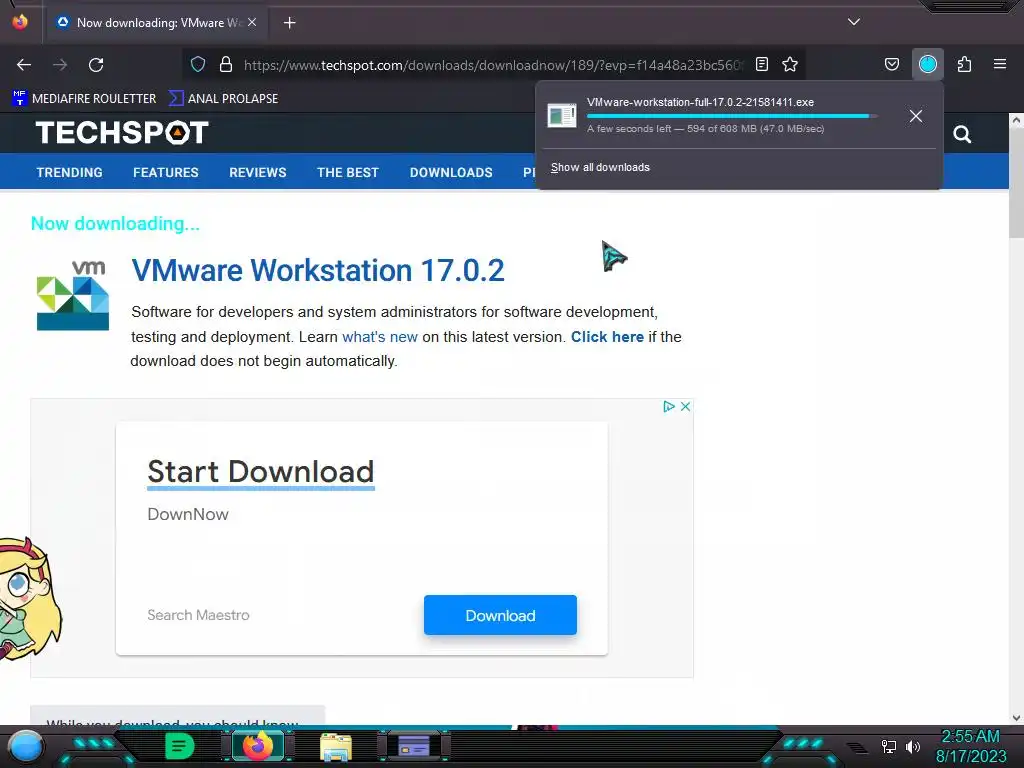Screen dimensions: 1024x768
Task: Click VMware Workstation 17.0.2 title
Action: 318,270
